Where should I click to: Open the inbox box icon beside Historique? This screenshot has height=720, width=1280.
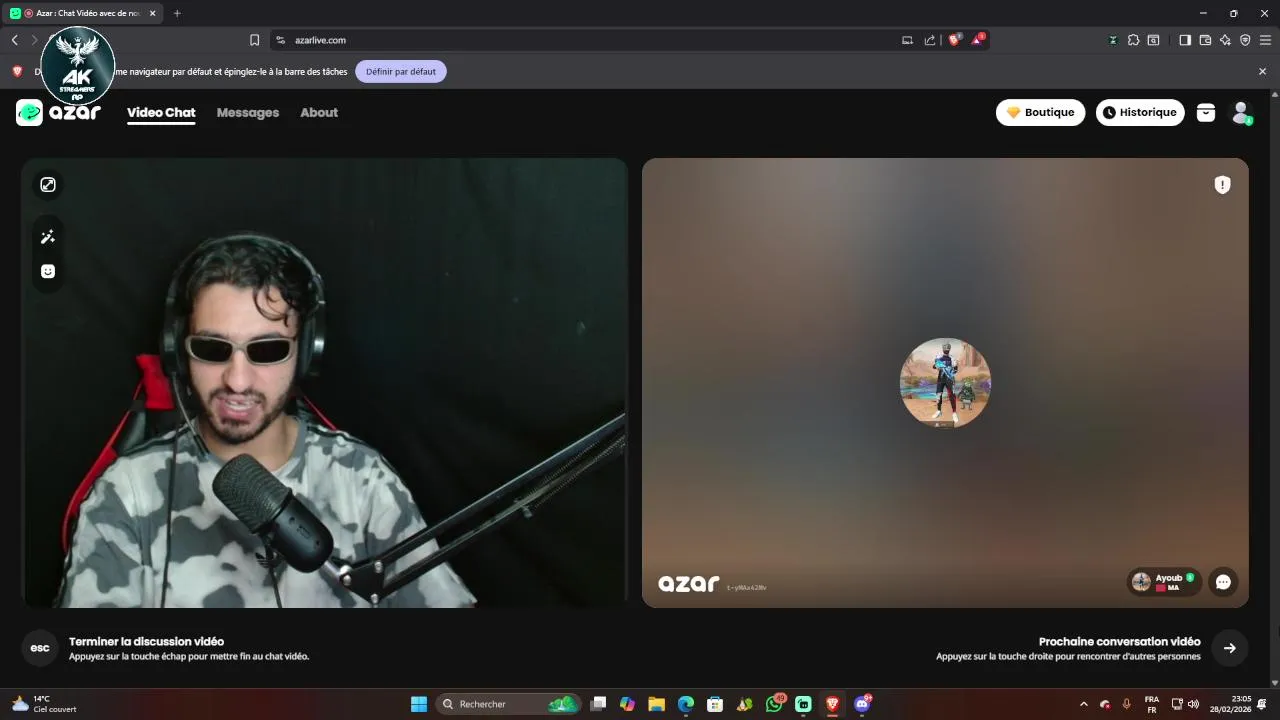coord(1206,113)
